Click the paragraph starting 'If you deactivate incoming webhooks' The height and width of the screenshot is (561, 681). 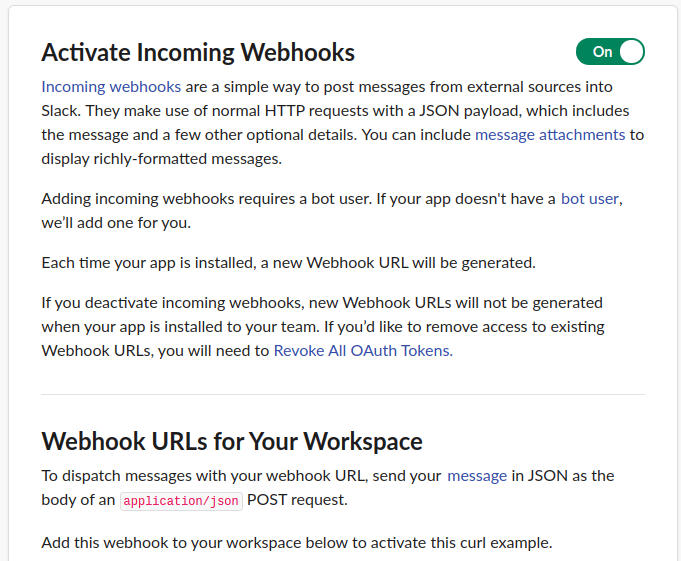(323, 327)
